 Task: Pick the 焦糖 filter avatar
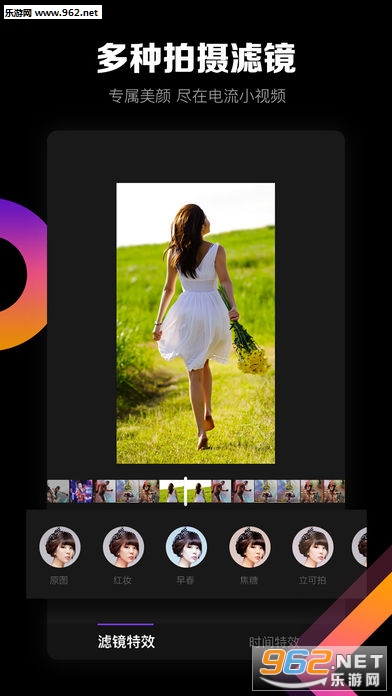[249, 547]
